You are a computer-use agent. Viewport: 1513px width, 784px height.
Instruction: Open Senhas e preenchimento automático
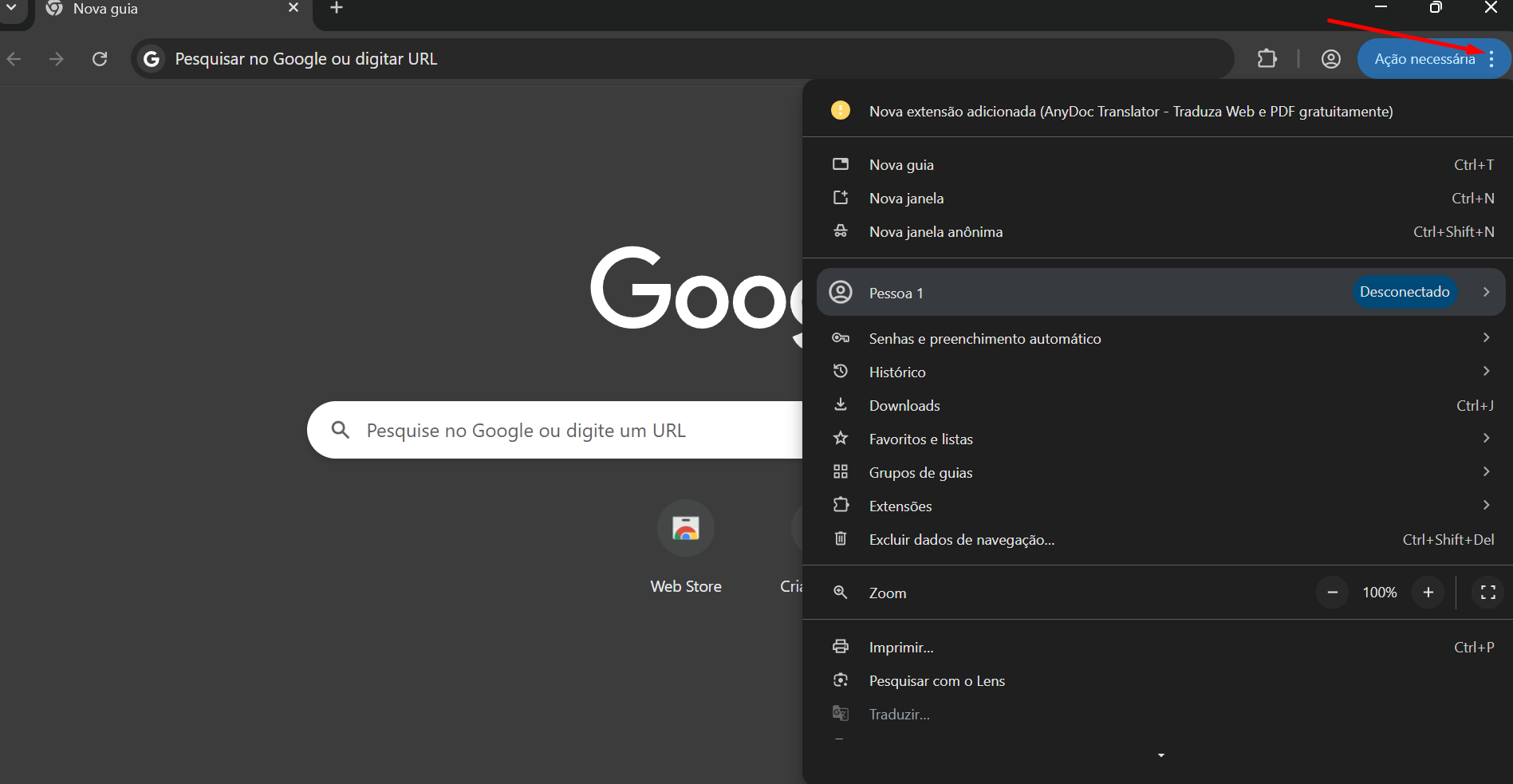pos(1157,338)
